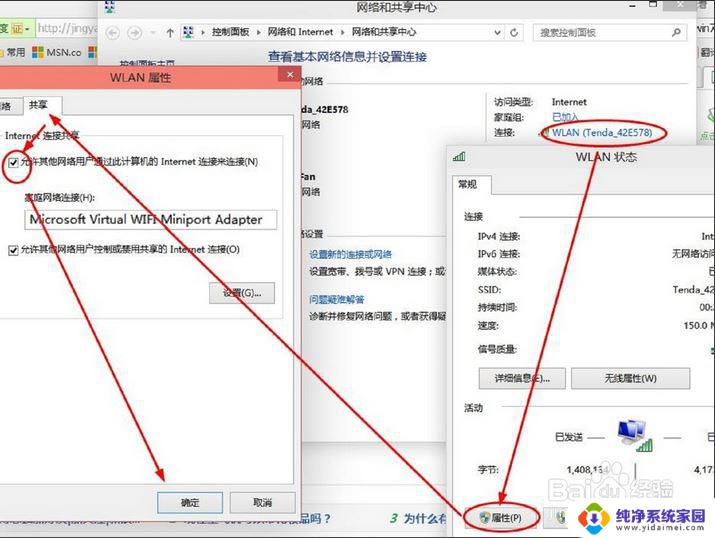Image resolution: width=715 pixels, height=538 pixels.
Task: Click the back arrow in Network and Sharing Center
Action: (113, 33)
